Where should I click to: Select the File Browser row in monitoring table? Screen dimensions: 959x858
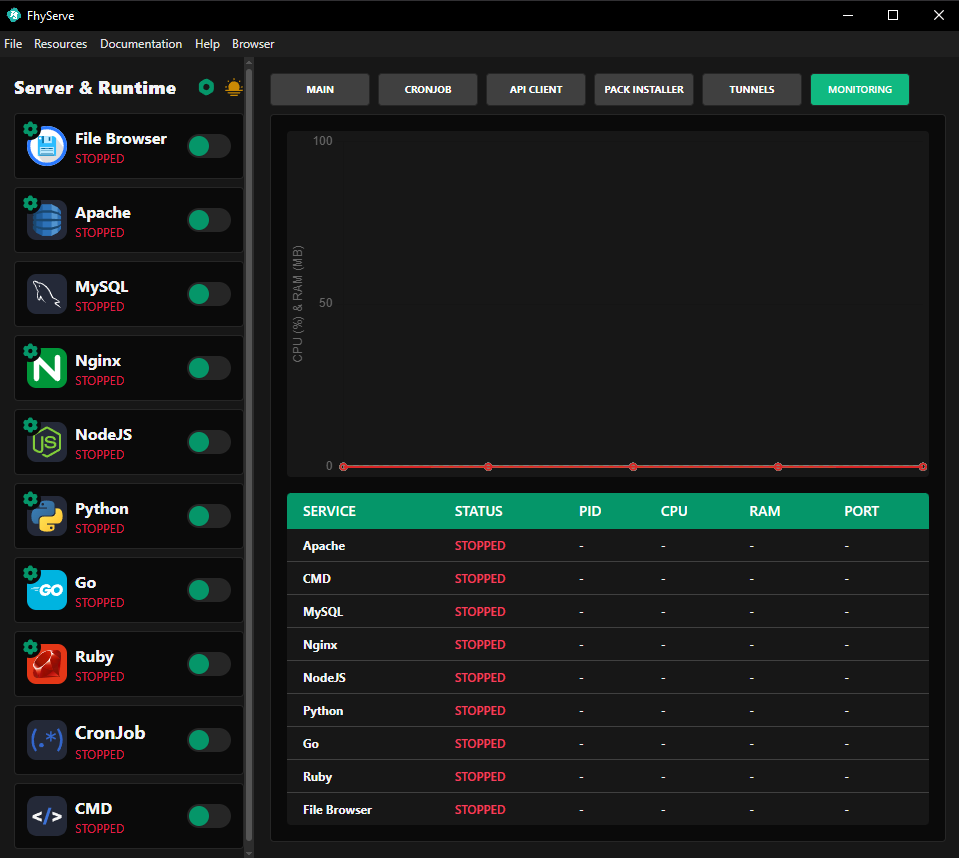pyautogui.click(x=608, y=810)
